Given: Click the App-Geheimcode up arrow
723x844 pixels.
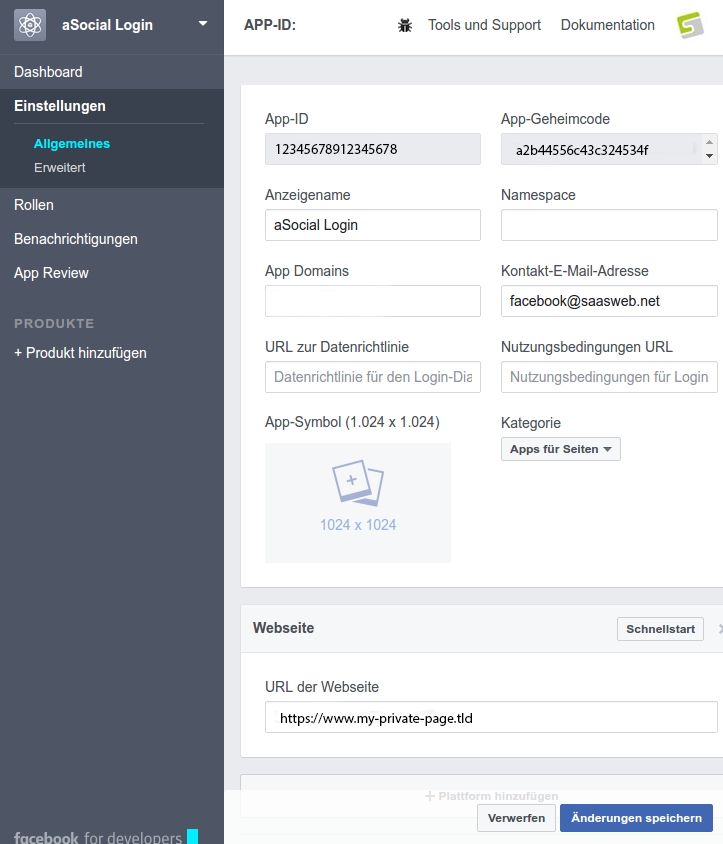Looking at the screenshot, I should click(709, 142).
